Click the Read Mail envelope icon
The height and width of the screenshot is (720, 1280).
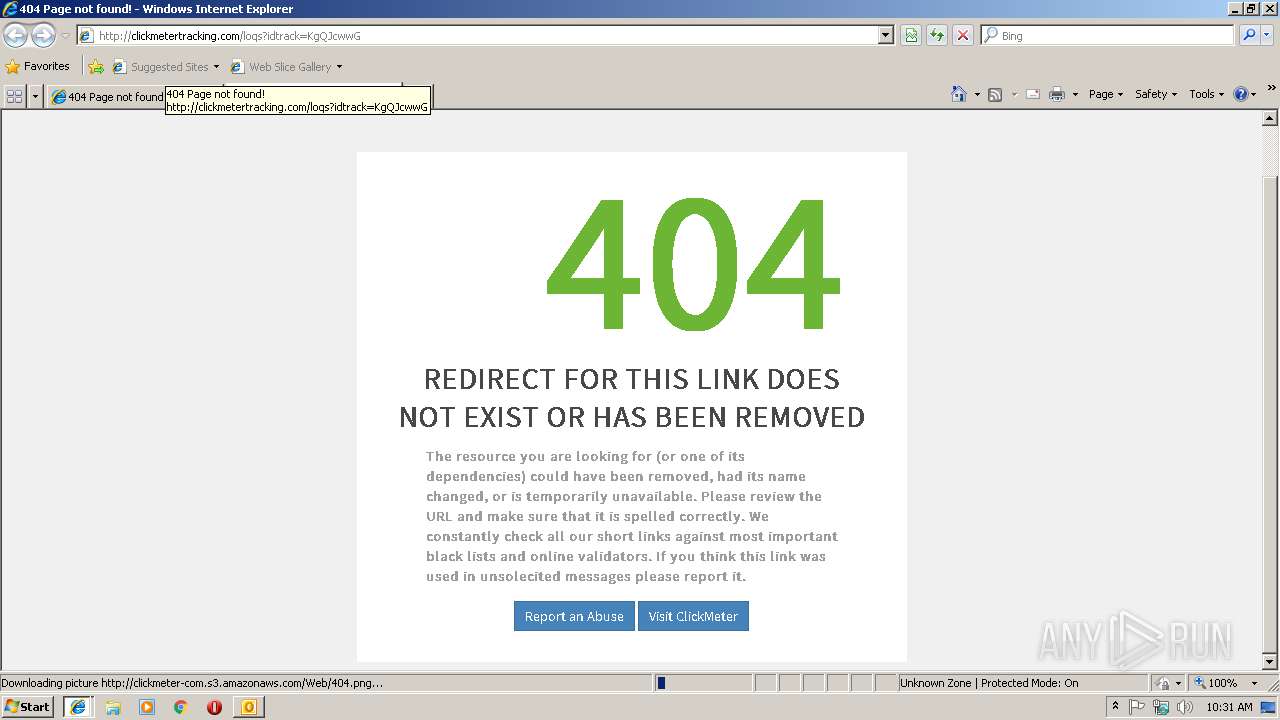pos(1033,94)
